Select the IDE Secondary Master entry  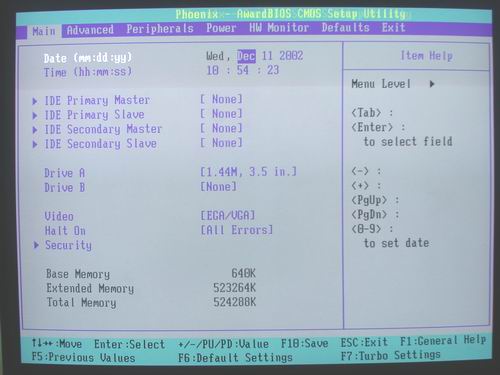pyautogui.click(x=103, y=129)
